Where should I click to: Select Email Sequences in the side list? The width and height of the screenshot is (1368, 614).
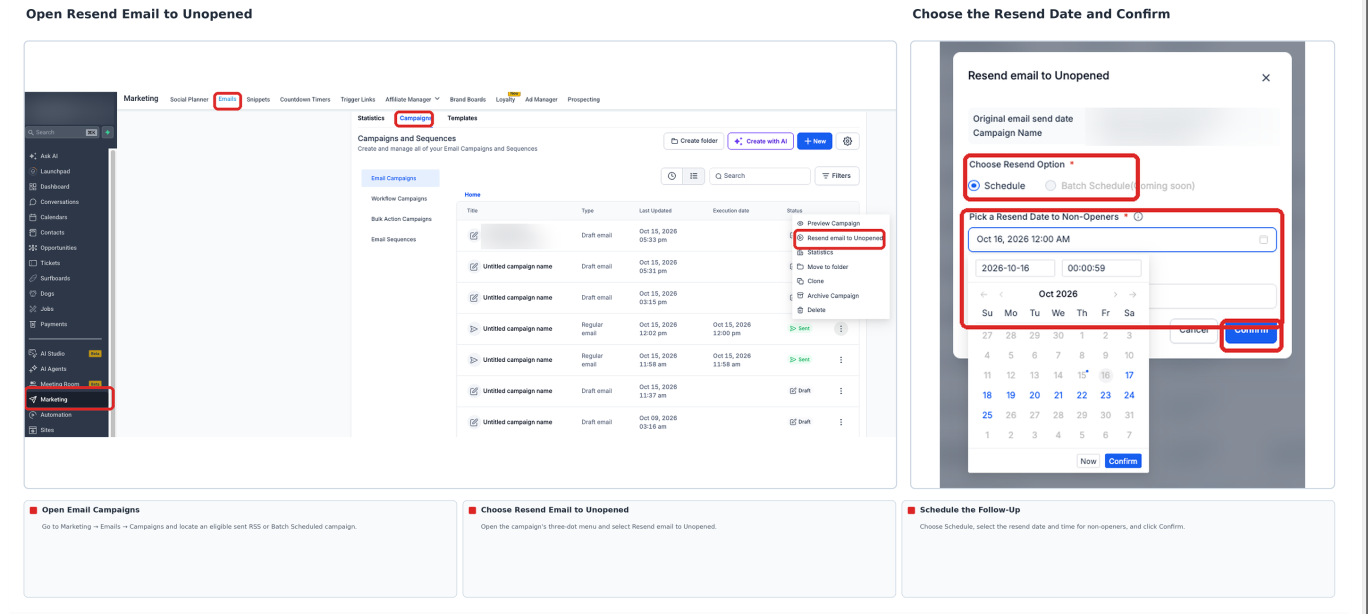pyautogui.click(x=393, y=239)
